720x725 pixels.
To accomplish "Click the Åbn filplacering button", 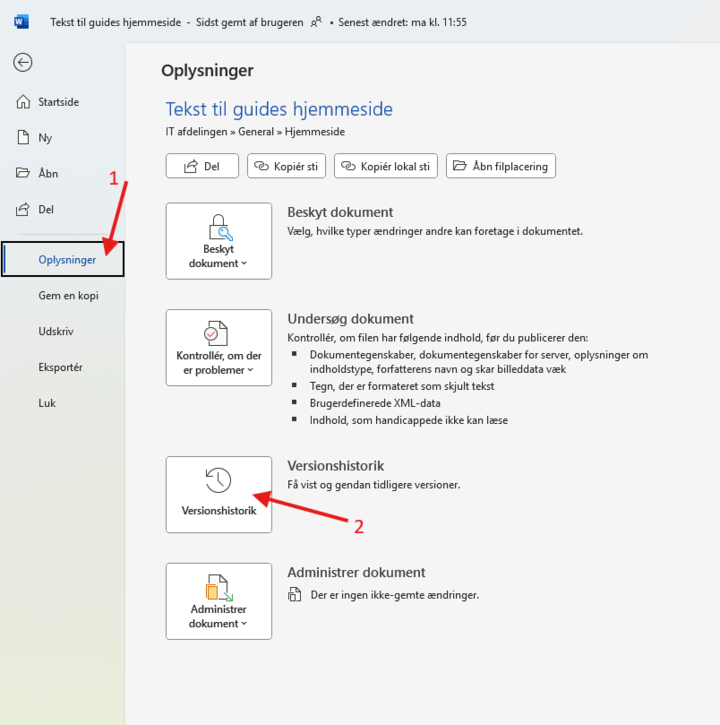I will tap(500, 166).
